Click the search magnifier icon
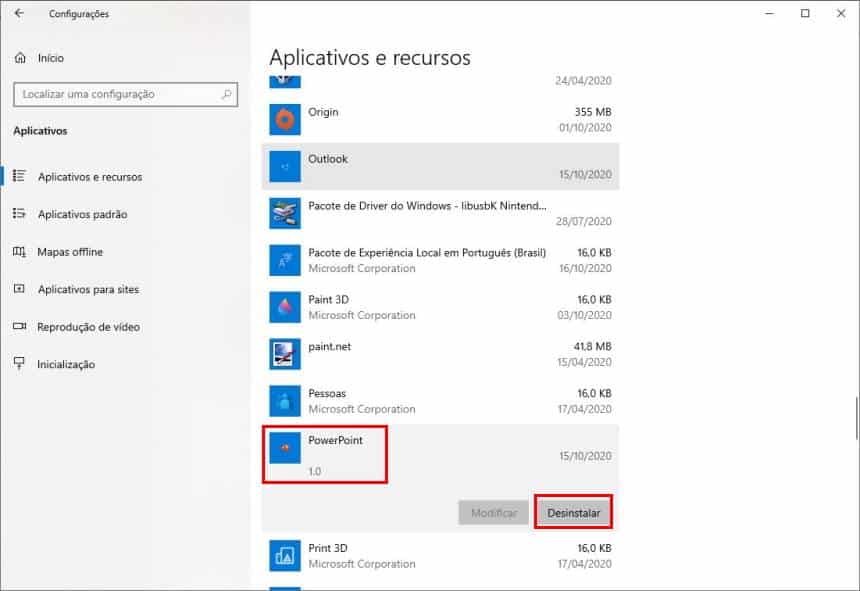The width and height of the screenshot is (860, 591). coord(227,94)
